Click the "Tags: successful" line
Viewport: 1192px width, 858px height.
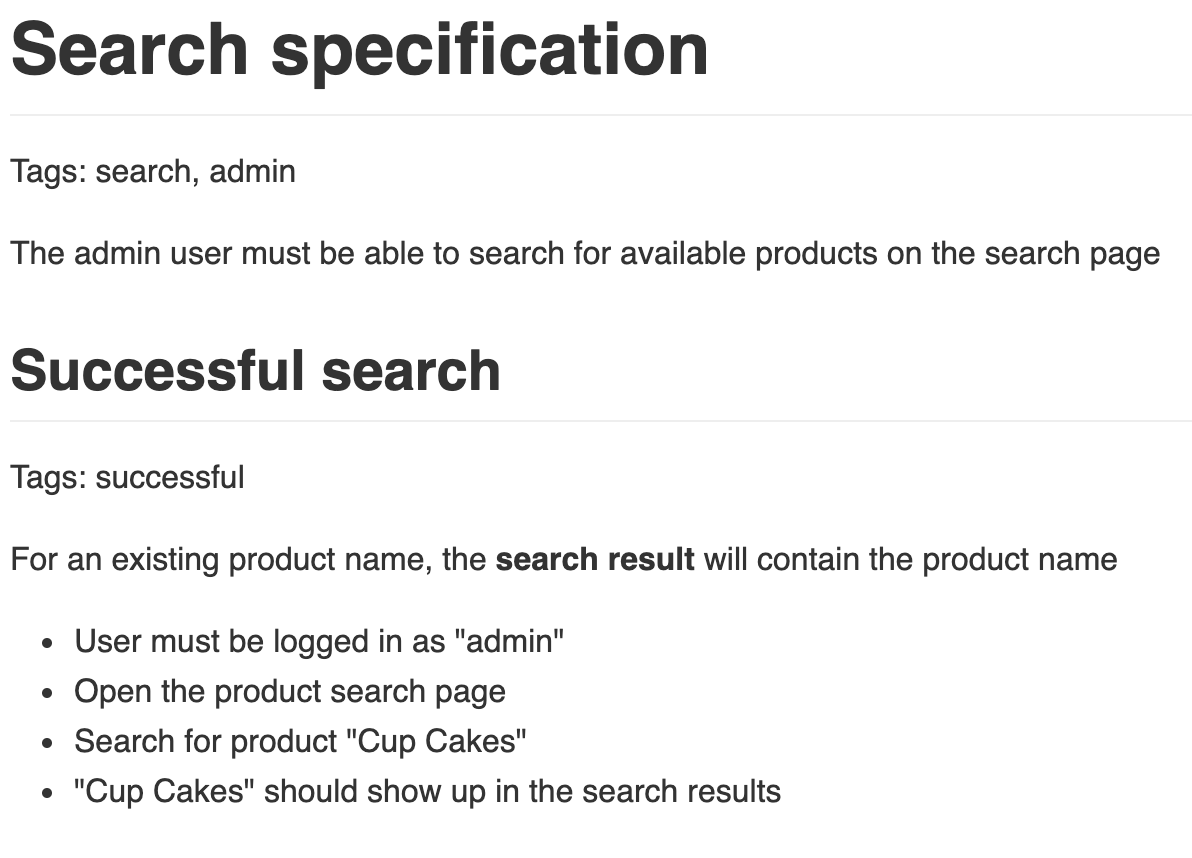[x=127, y=477]
